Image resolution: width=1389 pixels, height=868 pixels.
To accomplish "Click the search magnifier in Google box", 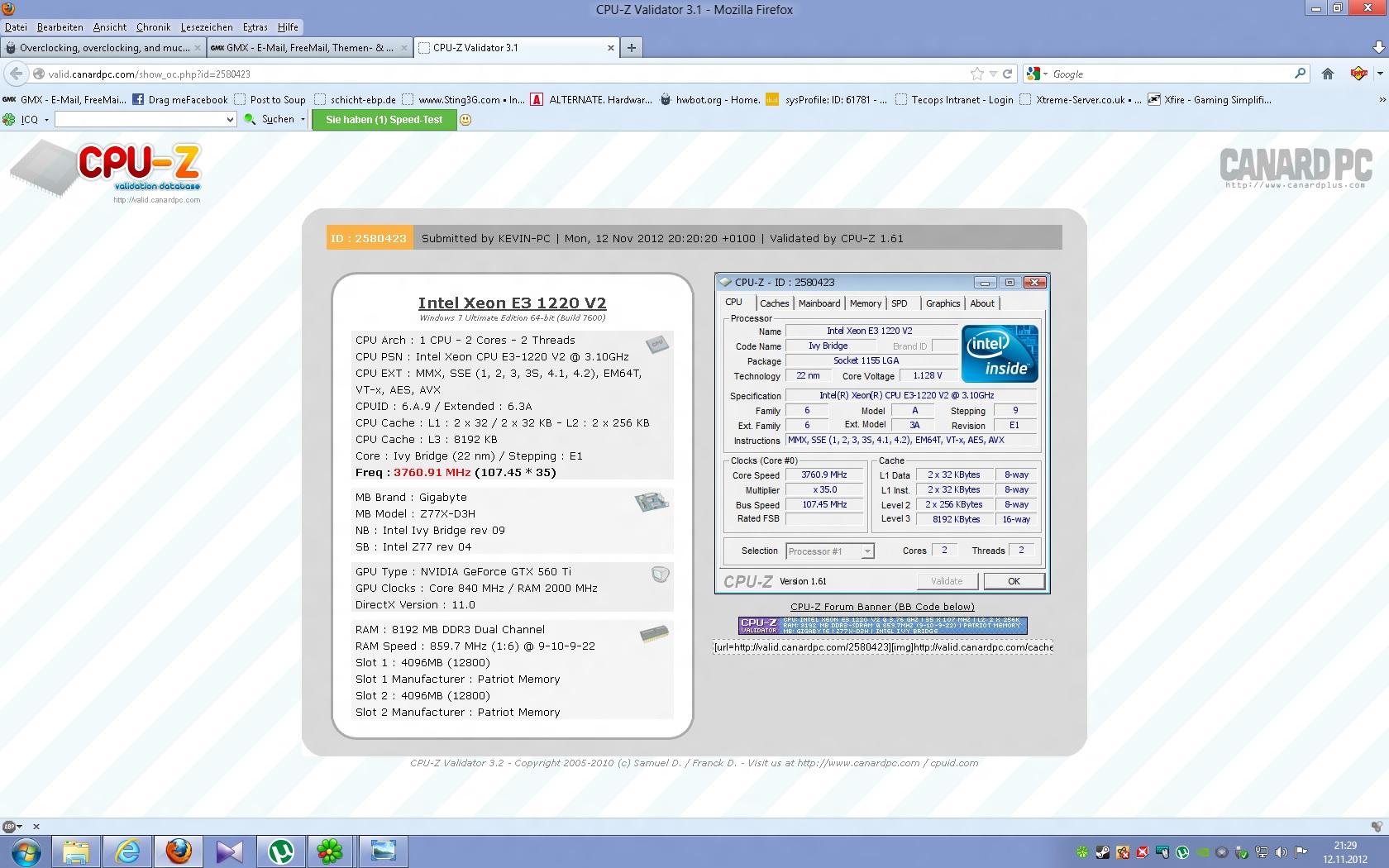I will [1300, 74].
